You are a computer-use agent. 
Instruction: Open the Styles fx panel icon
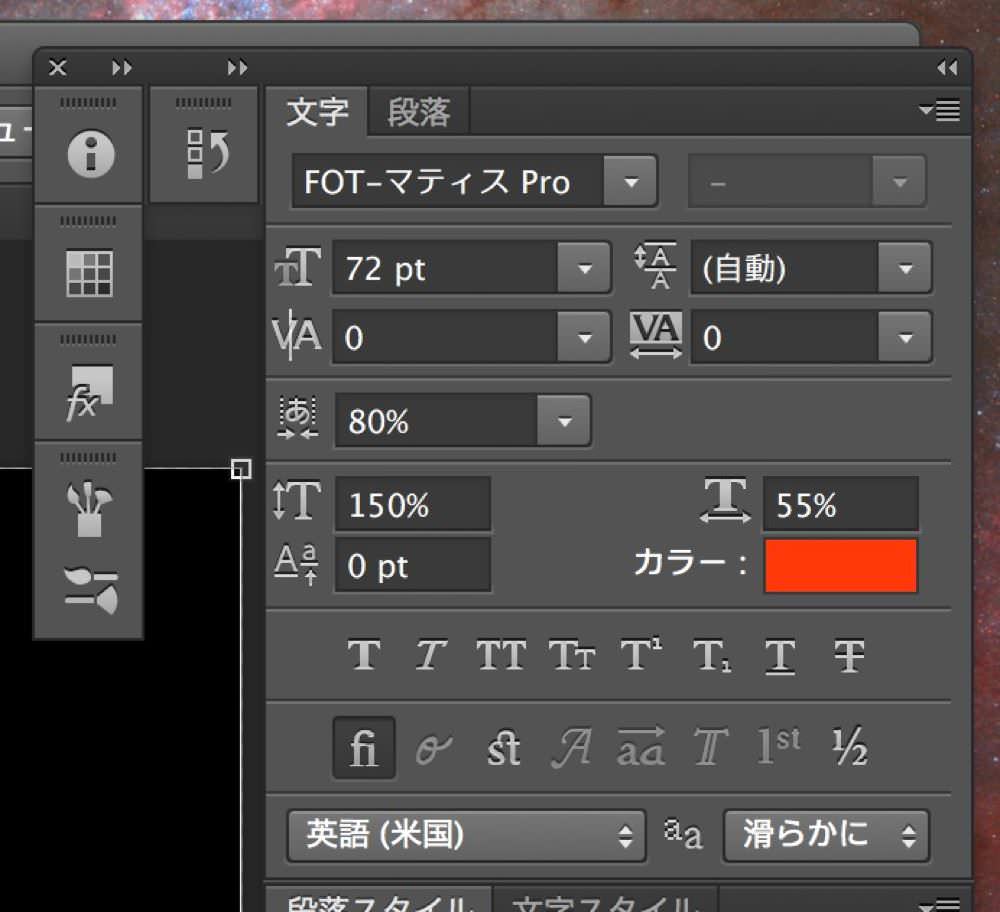coord(89,392)
